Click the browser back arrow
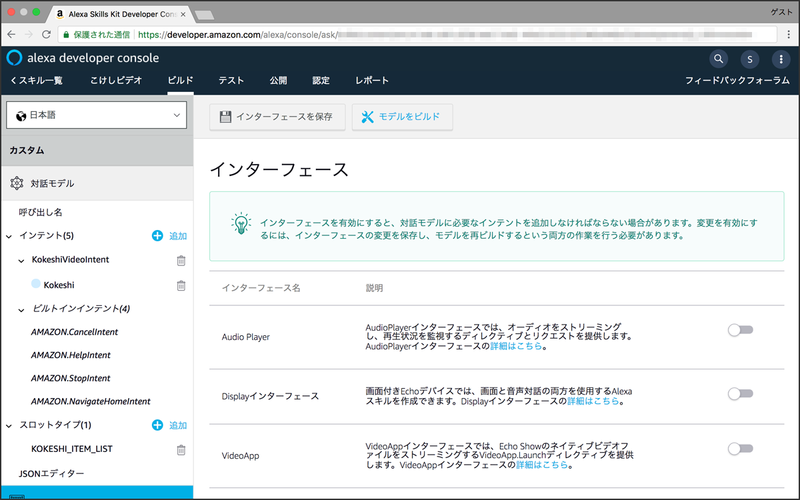This screenshot has height=500, width=800. click(x=11, y=35)
